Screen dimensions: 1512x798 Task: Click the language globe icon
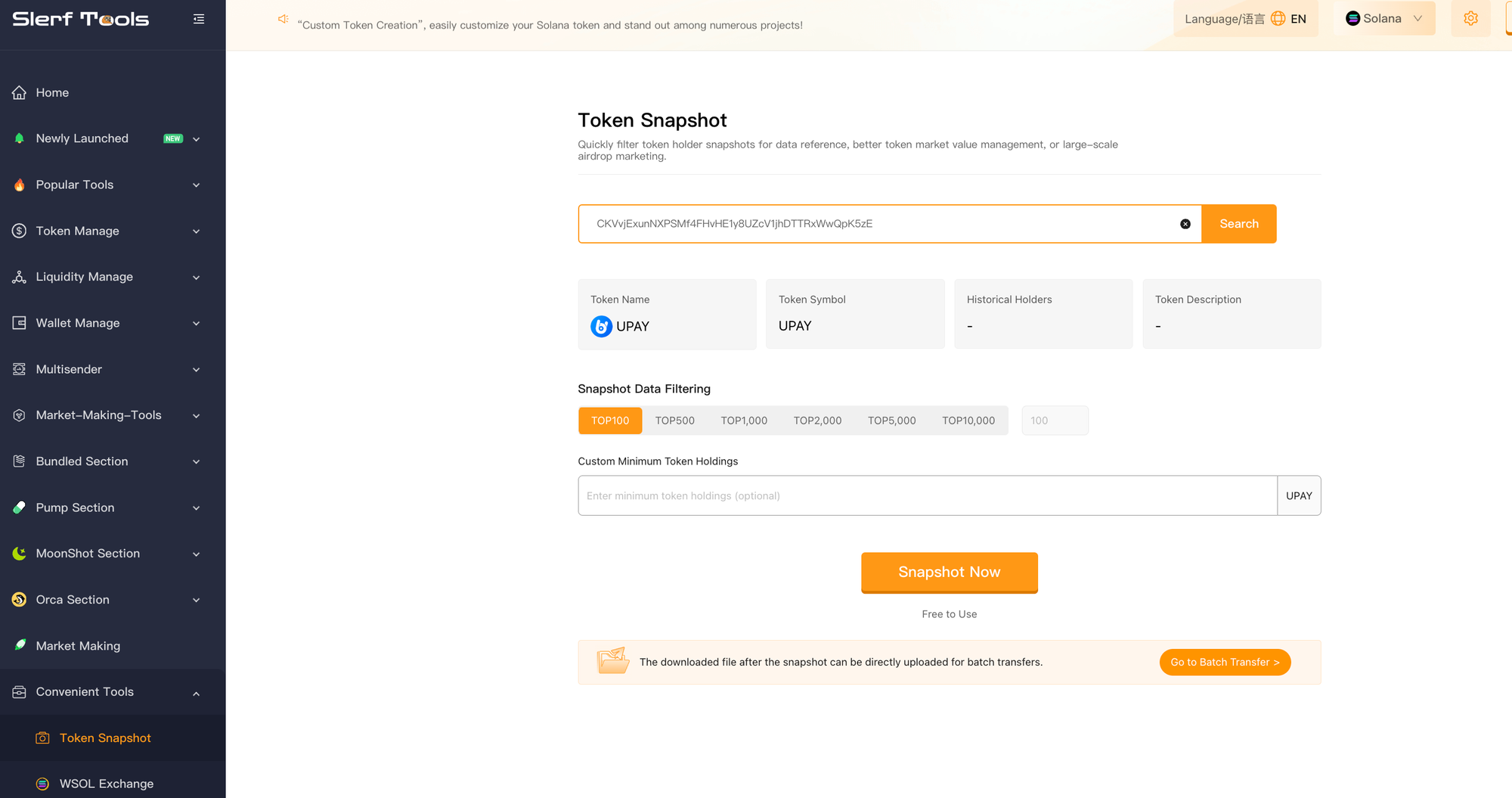click(x=1278, y=19)
